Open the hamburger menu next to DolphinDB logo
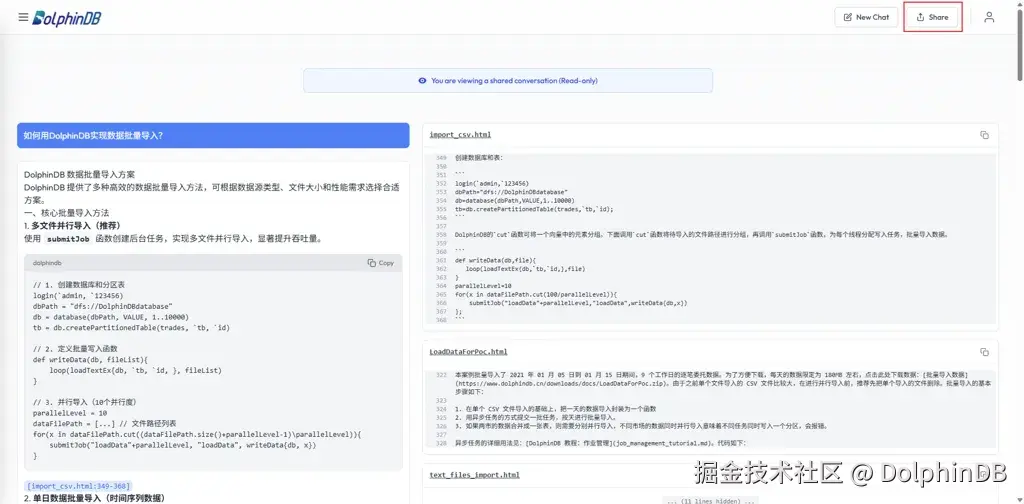 23,17
